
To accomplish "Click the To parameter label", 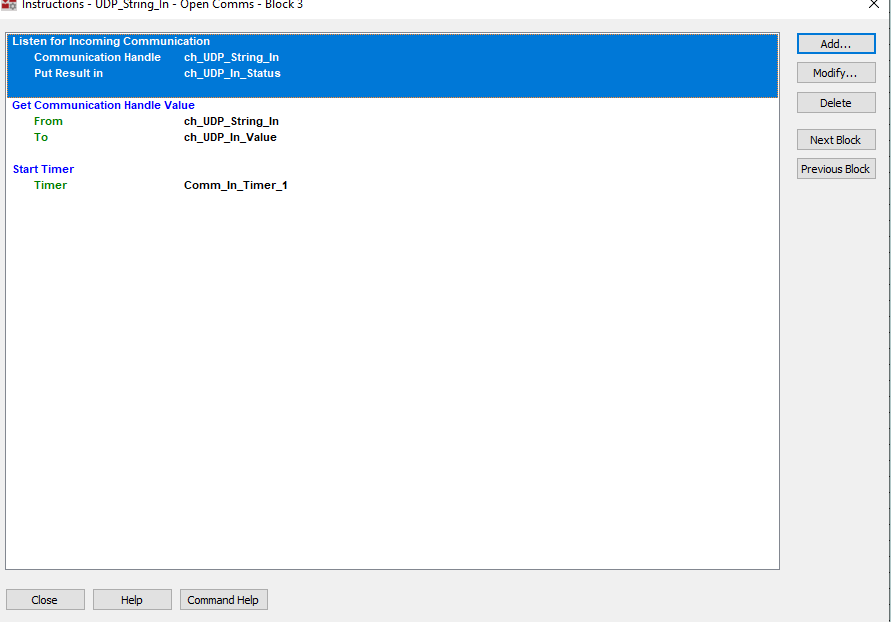I will 40,137.
